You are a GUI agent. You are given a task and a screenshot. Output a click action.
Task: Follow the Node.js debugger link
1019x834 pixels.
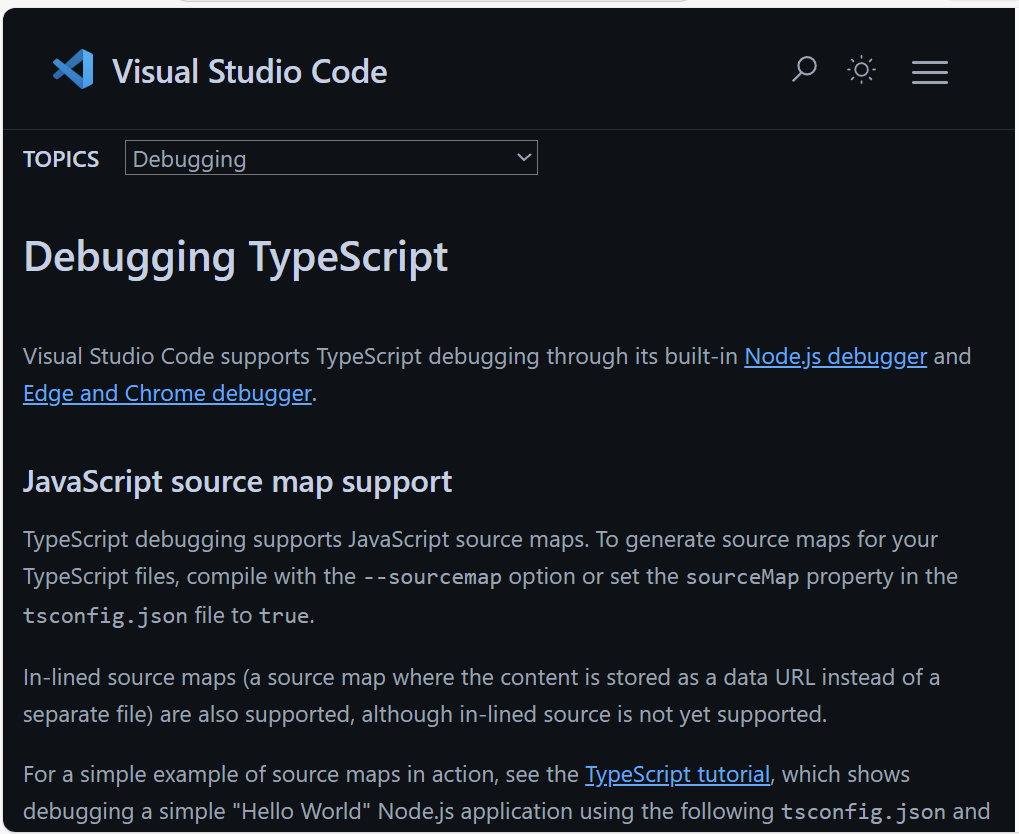[x=835, y=356]
